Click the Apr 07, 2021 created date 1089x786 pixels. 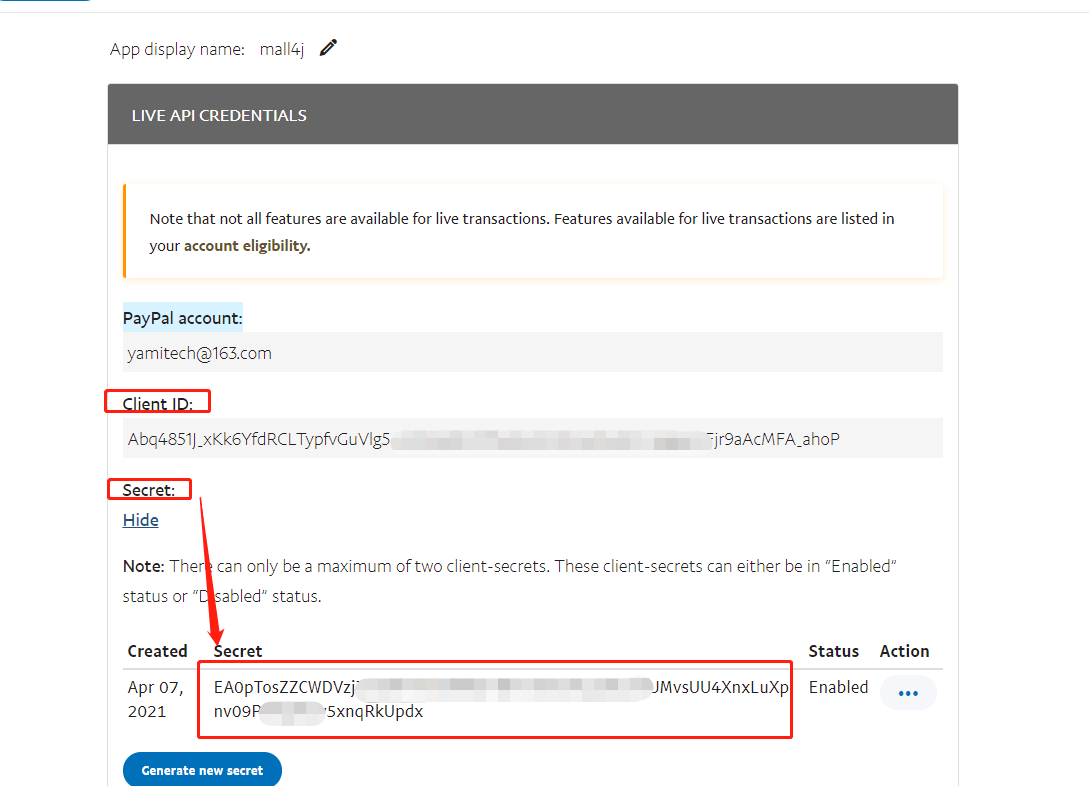coord(156,699)
